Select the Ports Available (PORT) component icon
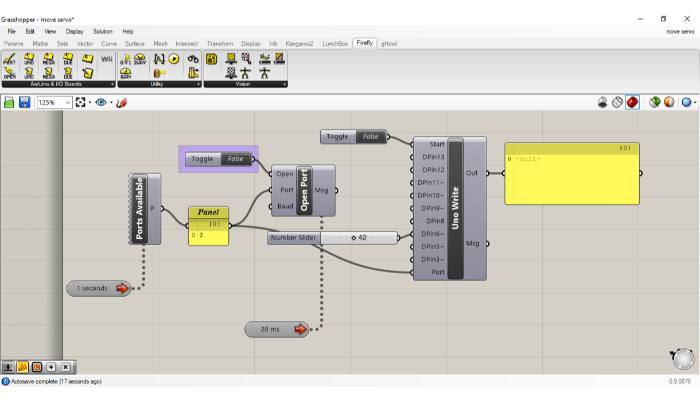The image size is (700, 400). (9, 59)
